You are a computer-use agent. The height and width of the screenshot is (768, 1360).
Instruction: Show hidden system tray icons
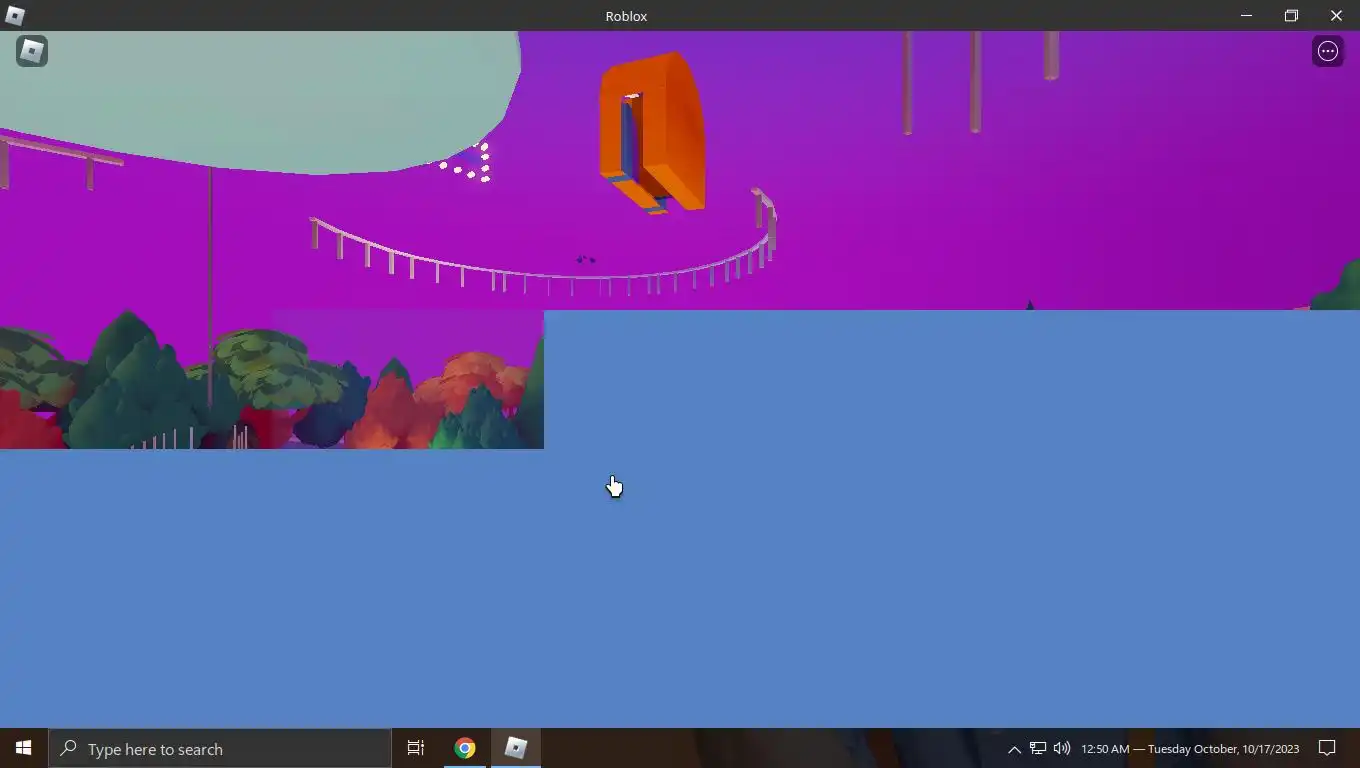1014,749
